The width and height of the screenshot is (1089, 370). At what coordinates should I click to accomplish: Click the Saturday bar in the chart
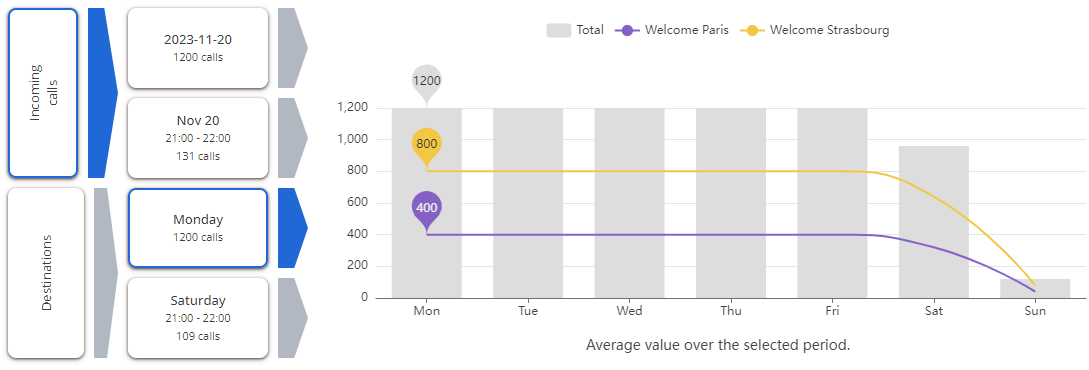933,222
